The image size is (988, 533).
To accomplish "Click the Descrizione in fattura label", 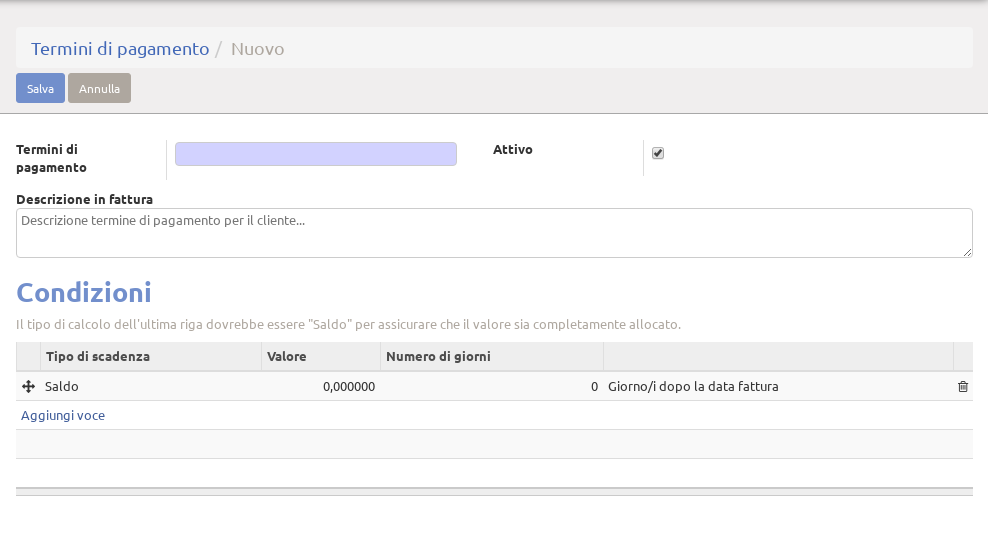I will (84, 199).
